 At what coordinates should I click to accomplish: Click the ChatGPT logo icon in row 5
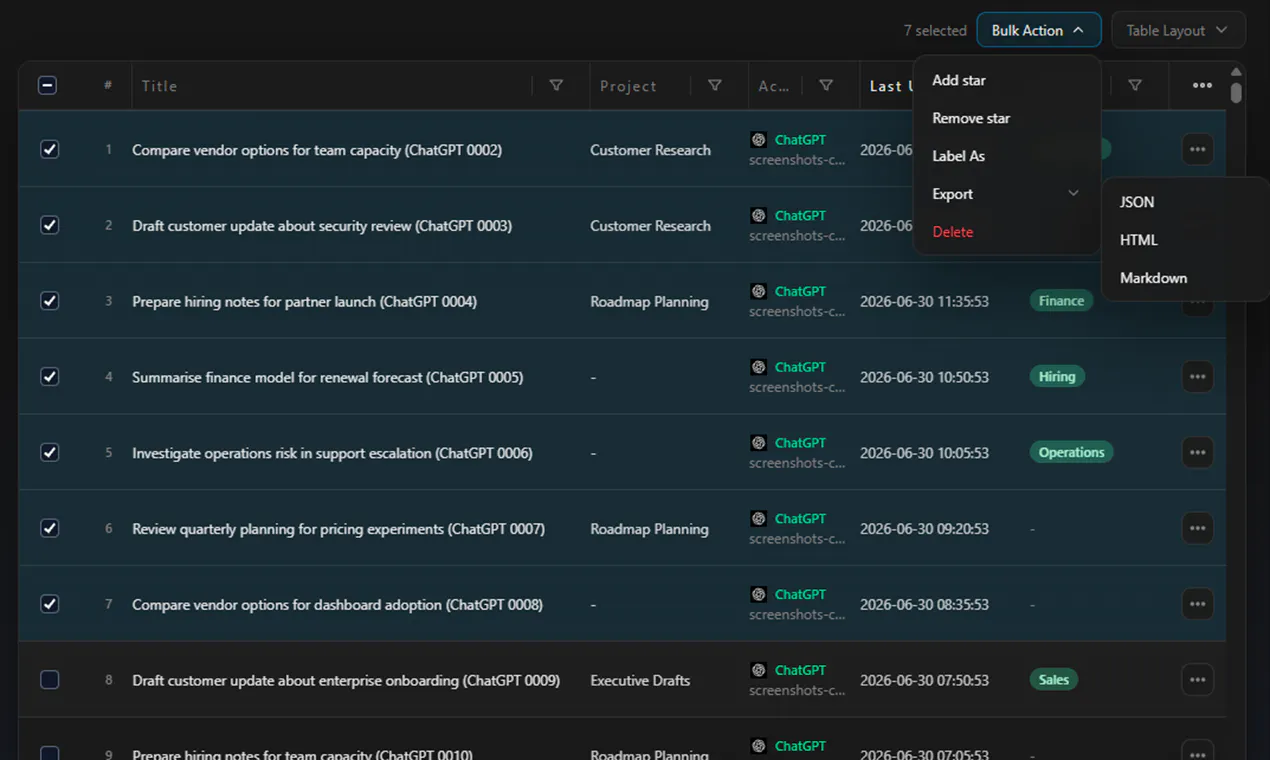click(759, 443)
